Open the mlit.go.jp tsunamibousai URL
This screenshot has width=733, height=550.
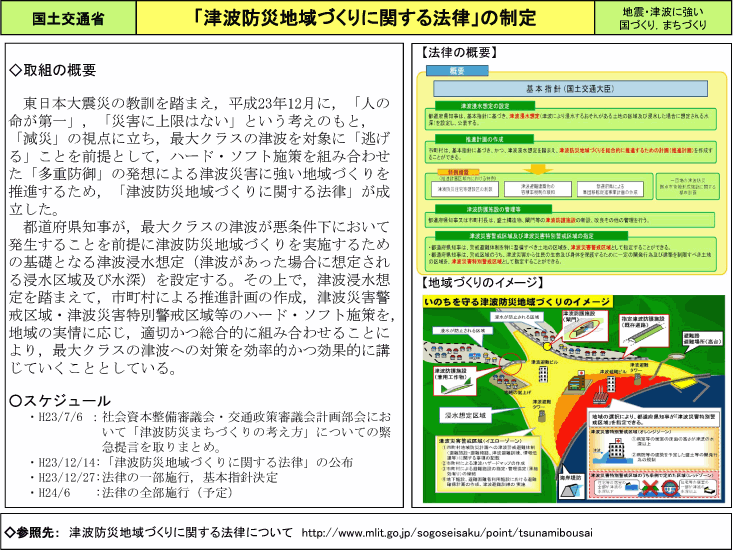click(x=446, y=533)
